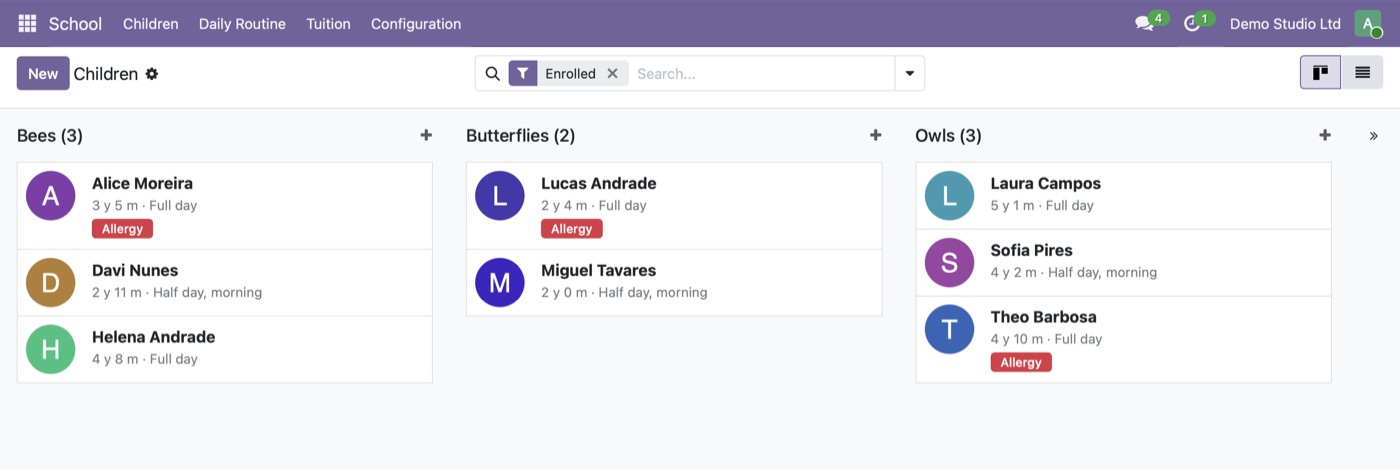The image size is (1400, 470).
Task: Click the New button
Action: click(x=43, y=73)
